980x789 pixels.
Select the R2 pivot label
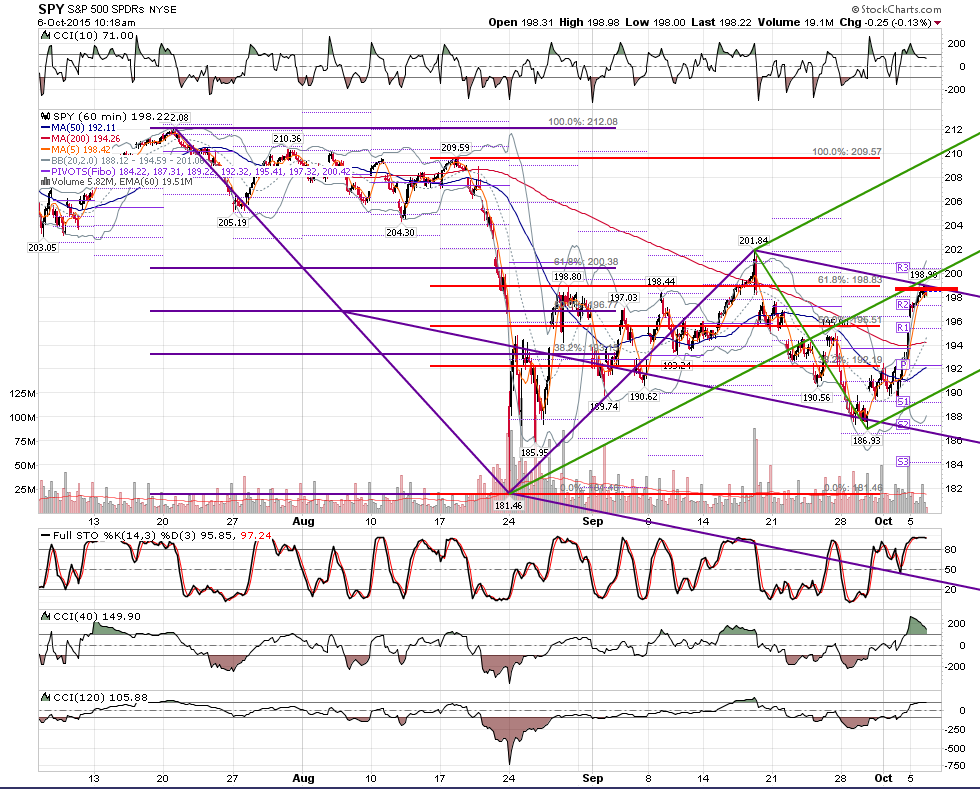(902, 304)
